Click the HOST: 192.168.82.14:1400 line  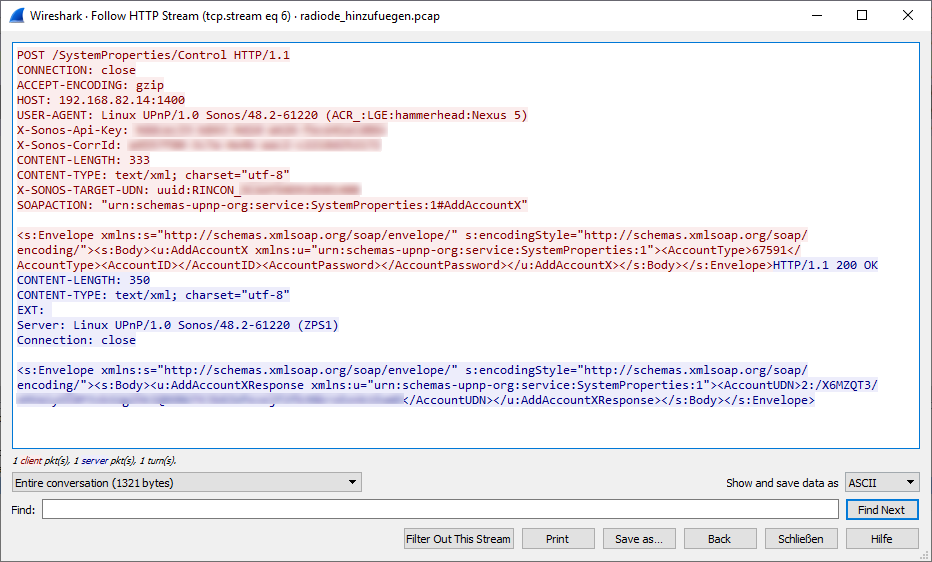tap(101, 100)
